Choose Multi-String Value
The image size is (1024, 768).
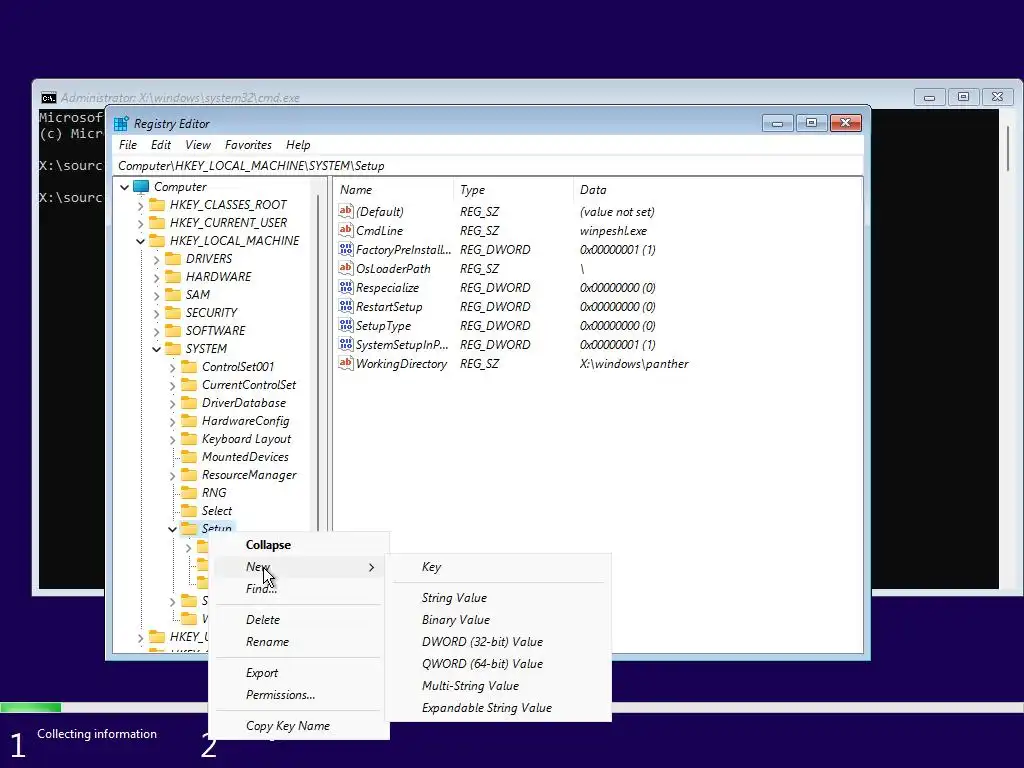pyautogui.click(x=498, y=686)
